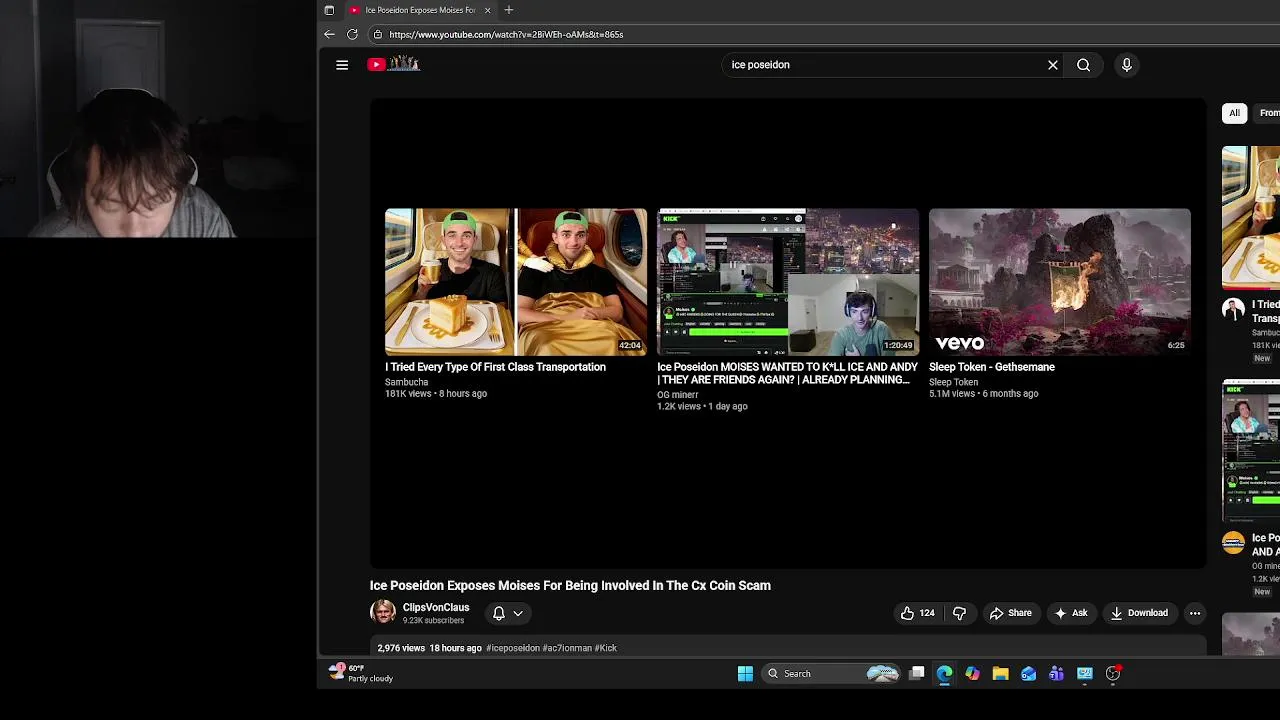1280x720 pixels.
Task: Go to YouTube home via the logo
Action: (x=393, y=64)
